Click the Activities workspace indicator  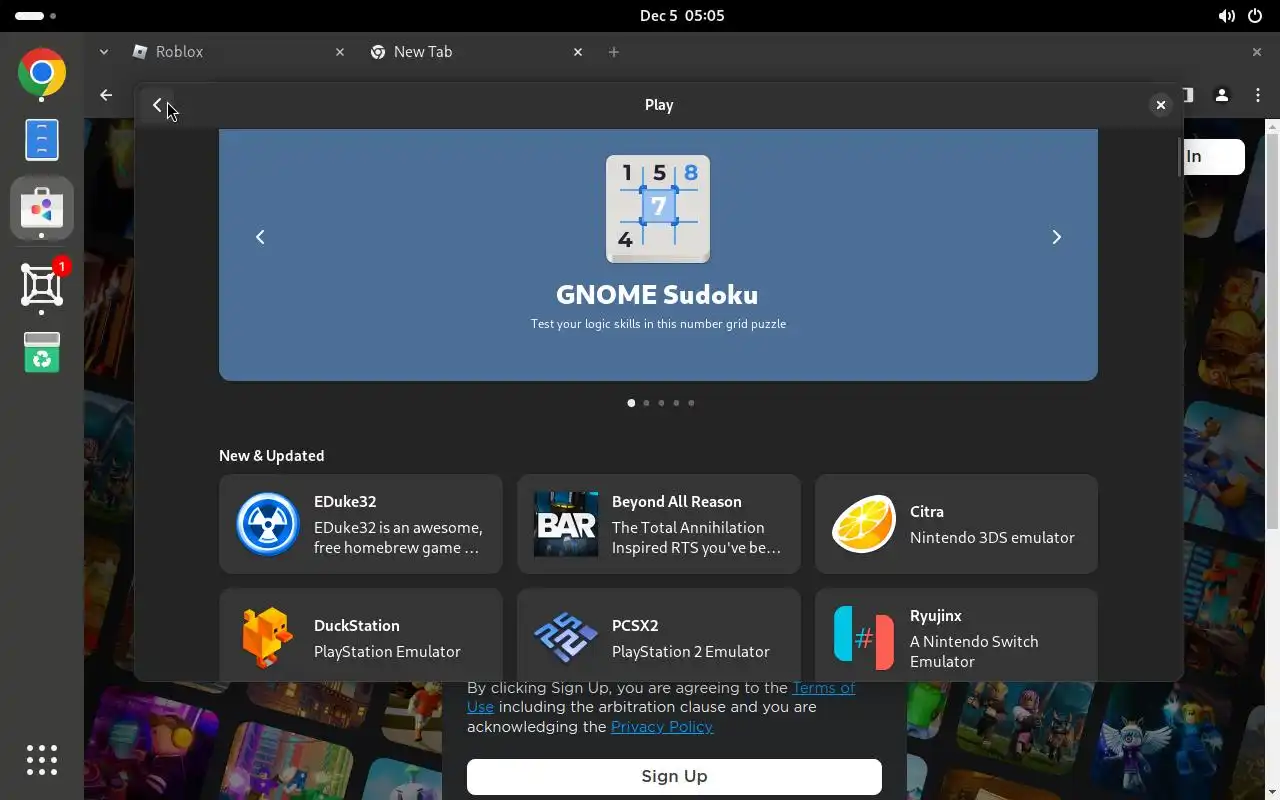click(x=35, y=16)
